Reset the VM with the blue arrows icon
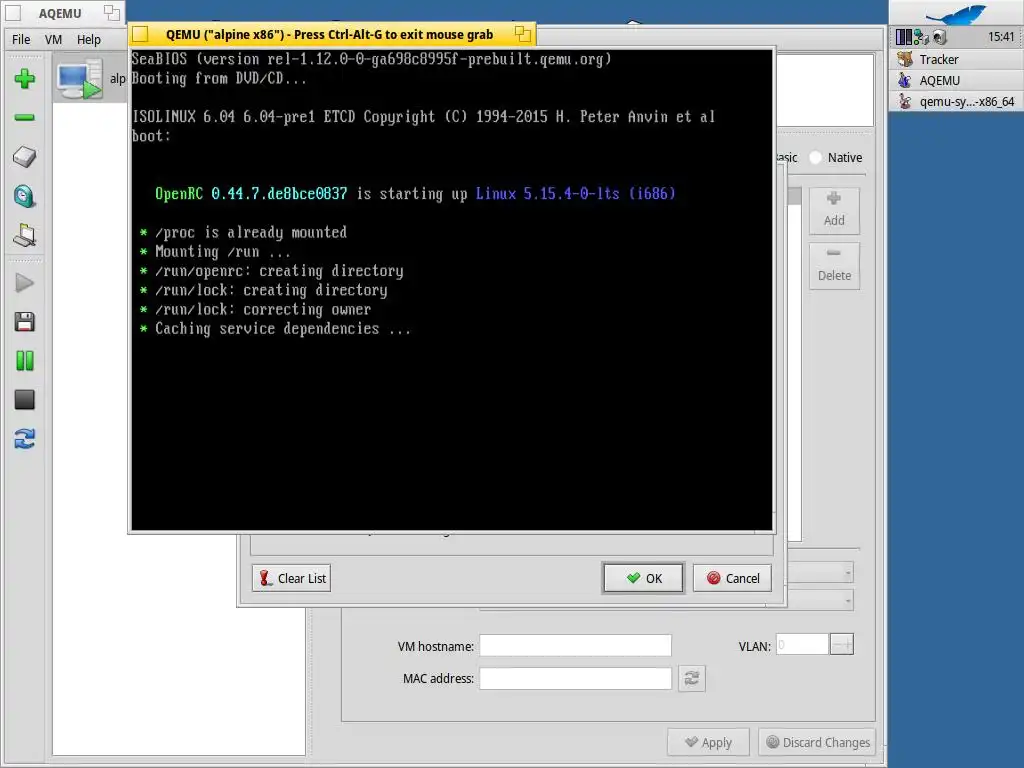The image size is (1024, 768). [25, 439]
